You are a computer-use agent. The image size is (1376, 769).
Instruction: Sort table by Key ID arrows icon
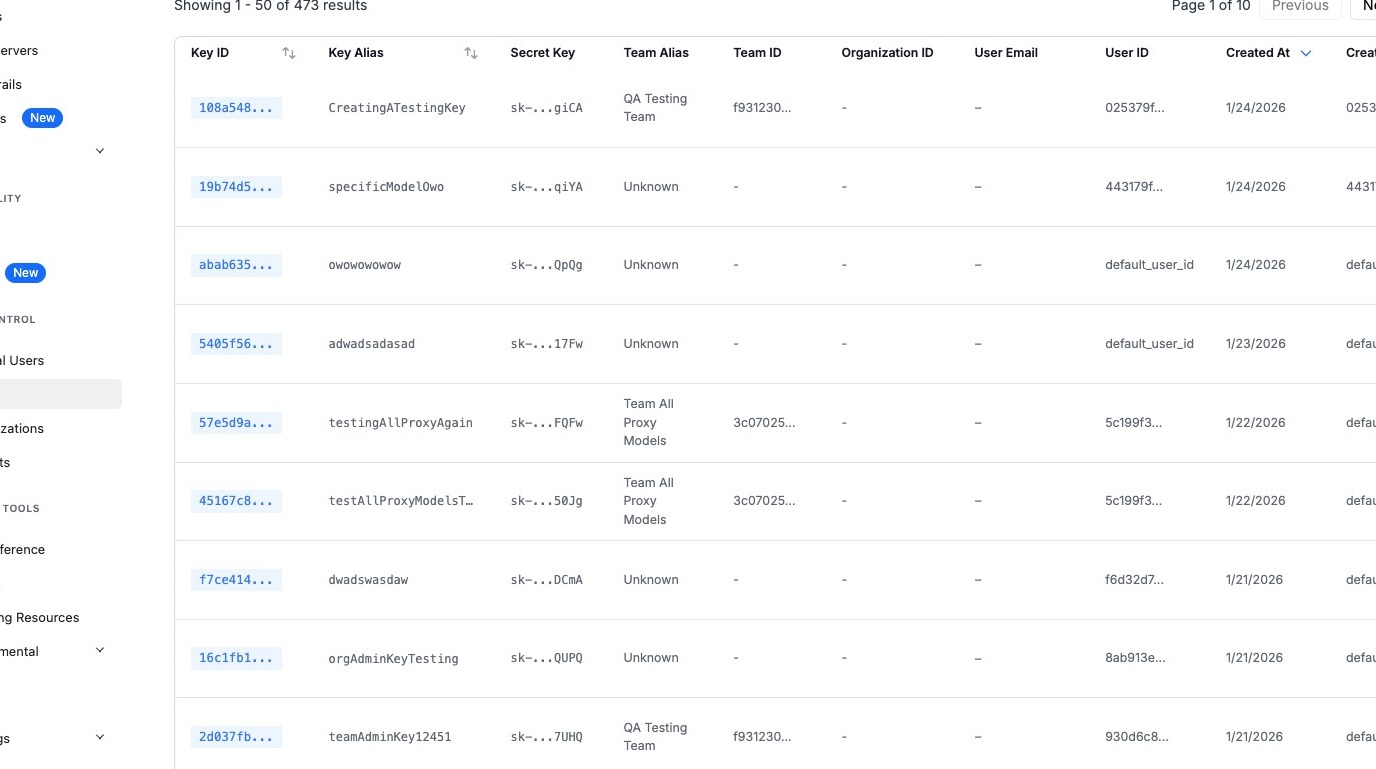[289, 53]
